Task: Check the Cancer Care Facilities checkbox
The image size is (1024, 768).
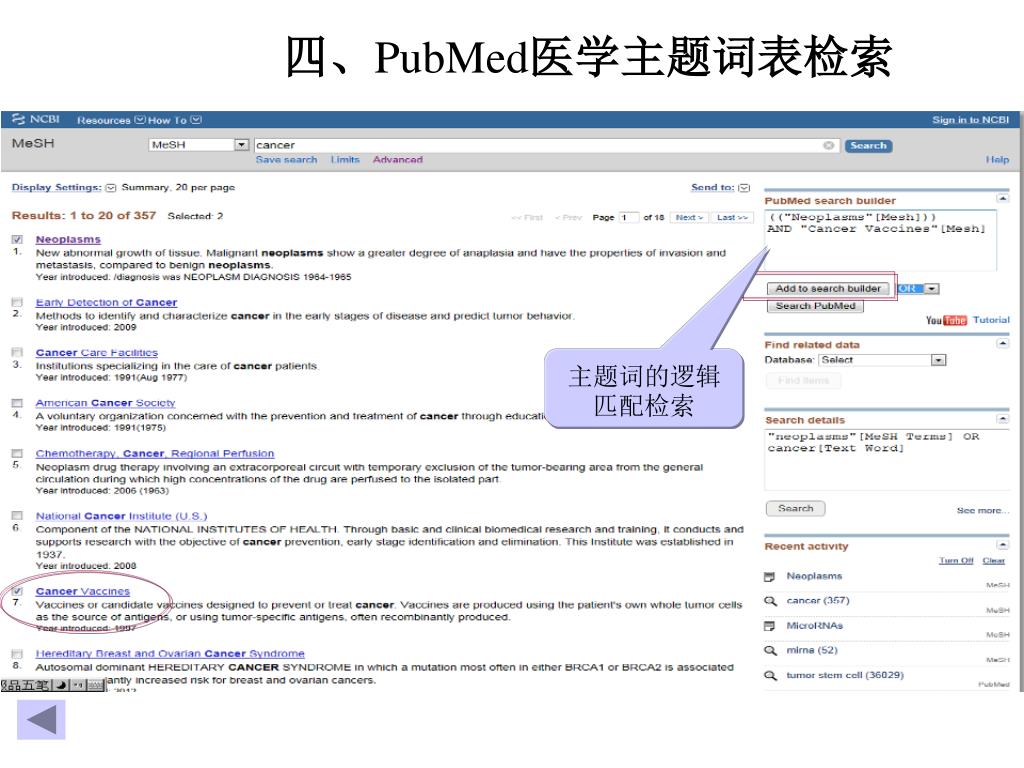Action: (17, 352)
